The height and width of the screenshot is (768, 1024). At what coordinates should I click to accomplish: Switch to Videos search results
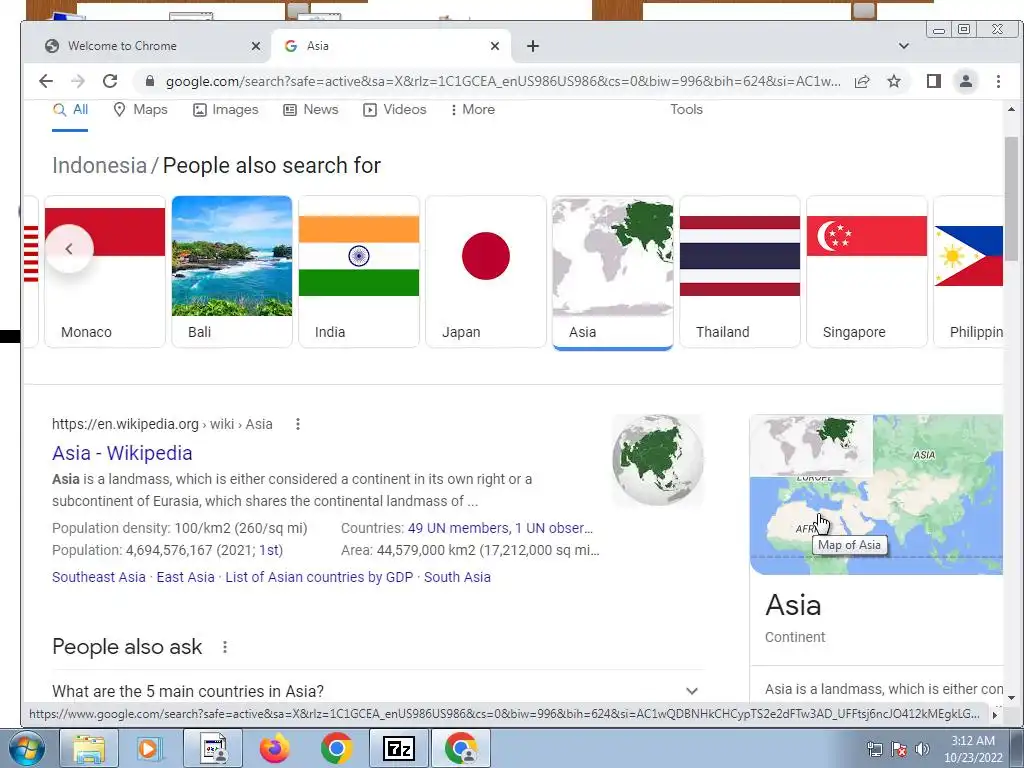395,110
